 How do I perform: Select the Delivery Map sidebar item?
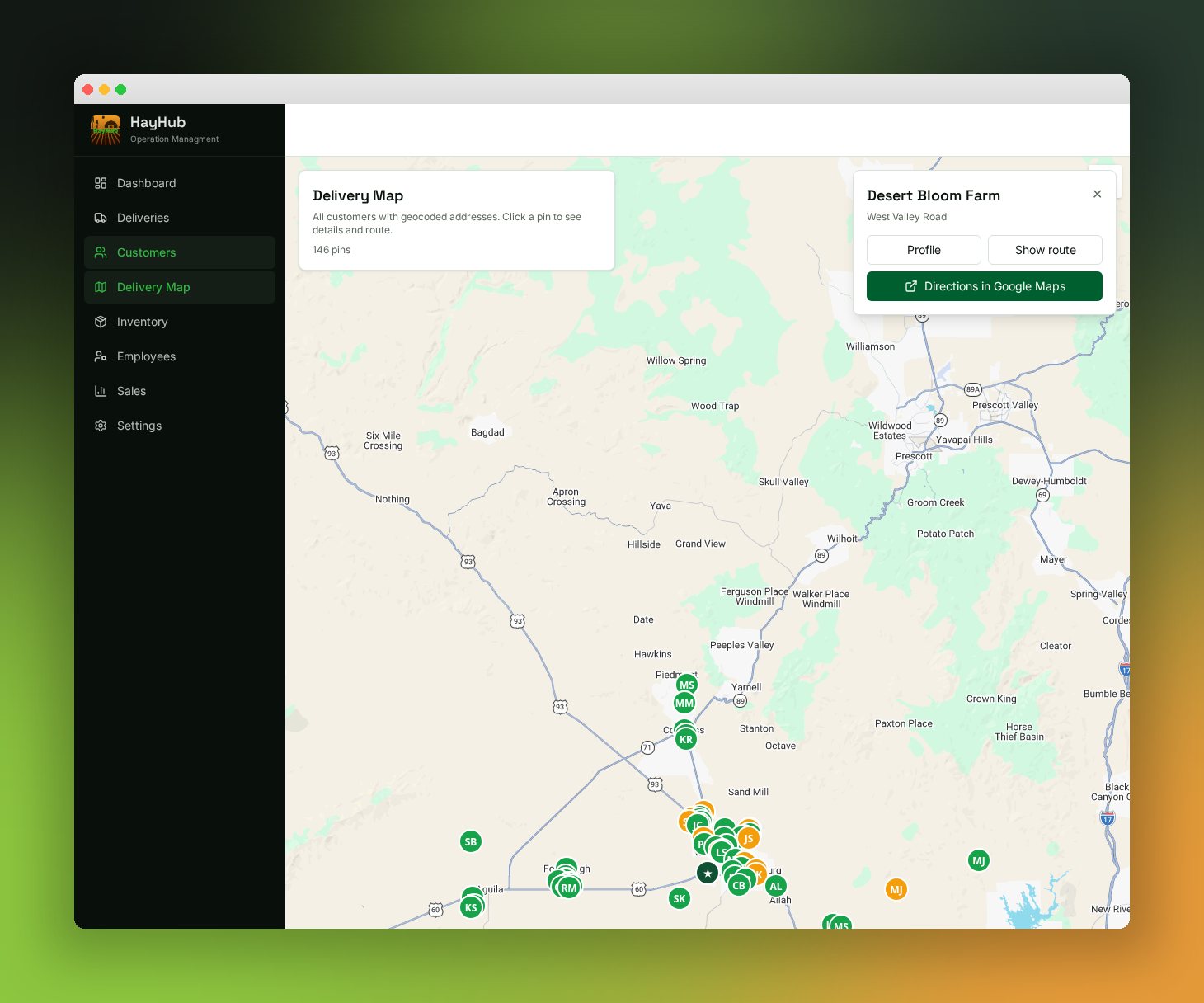click(180, 287)
